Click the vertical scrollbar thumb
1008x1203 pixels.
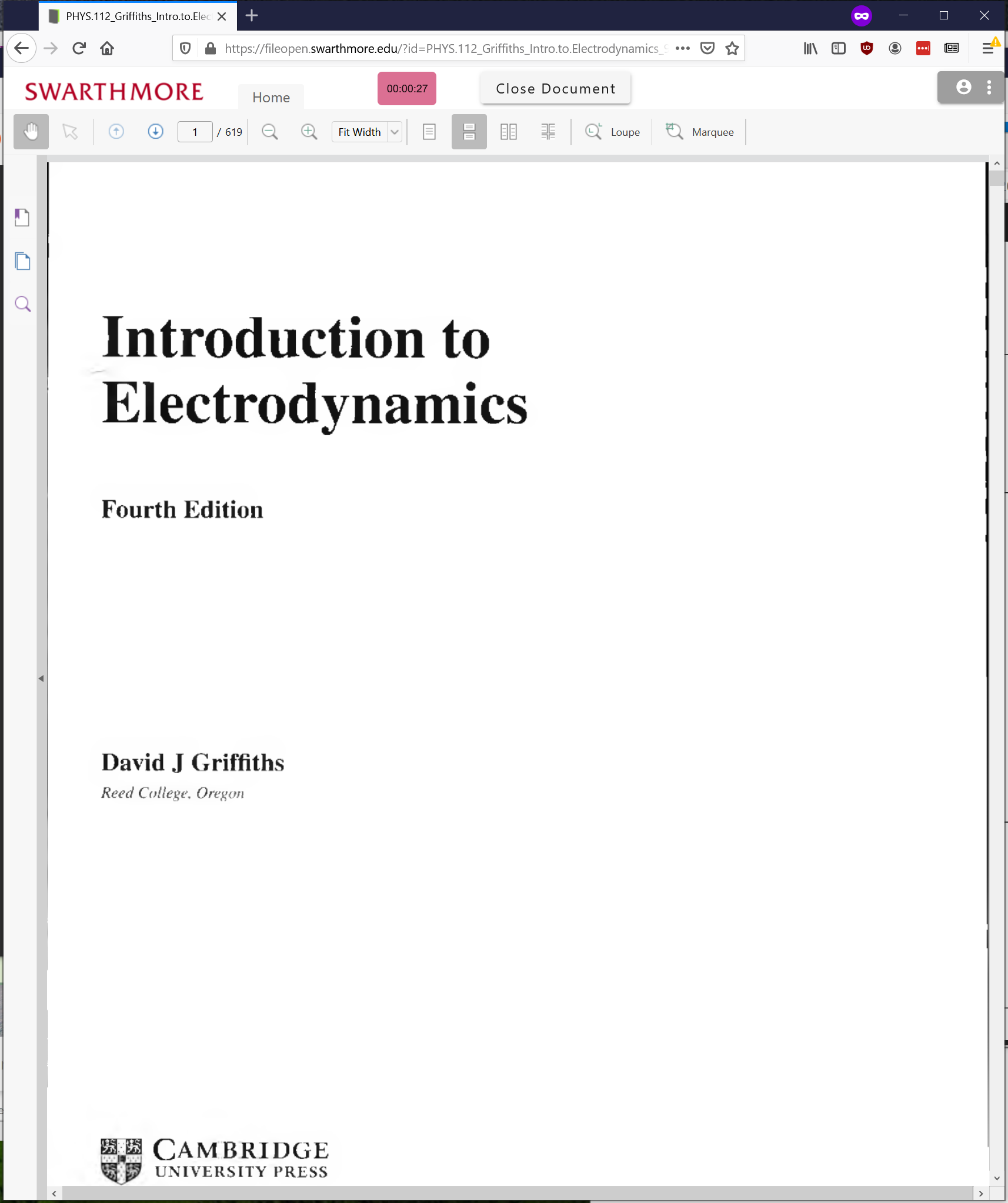click(996, 178)
